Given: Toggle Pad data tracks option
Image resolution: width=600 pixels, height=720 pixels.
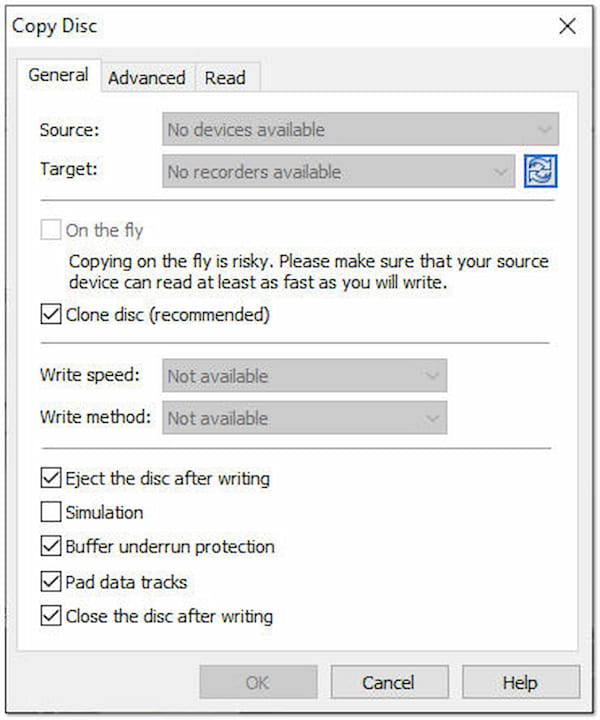Looking at the screenshot, I should pyautogui.click(x=52, y=582).
